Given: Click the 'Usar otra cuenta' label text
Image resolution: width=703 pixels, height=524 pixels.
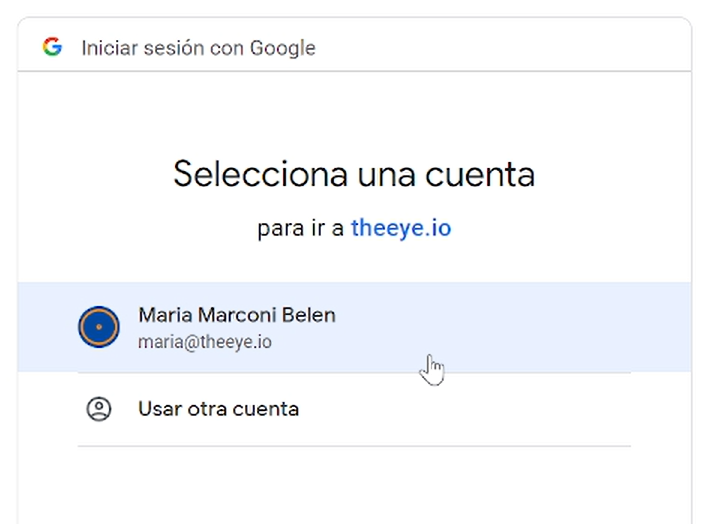Looking at the screenshot, I should point(218,409).
